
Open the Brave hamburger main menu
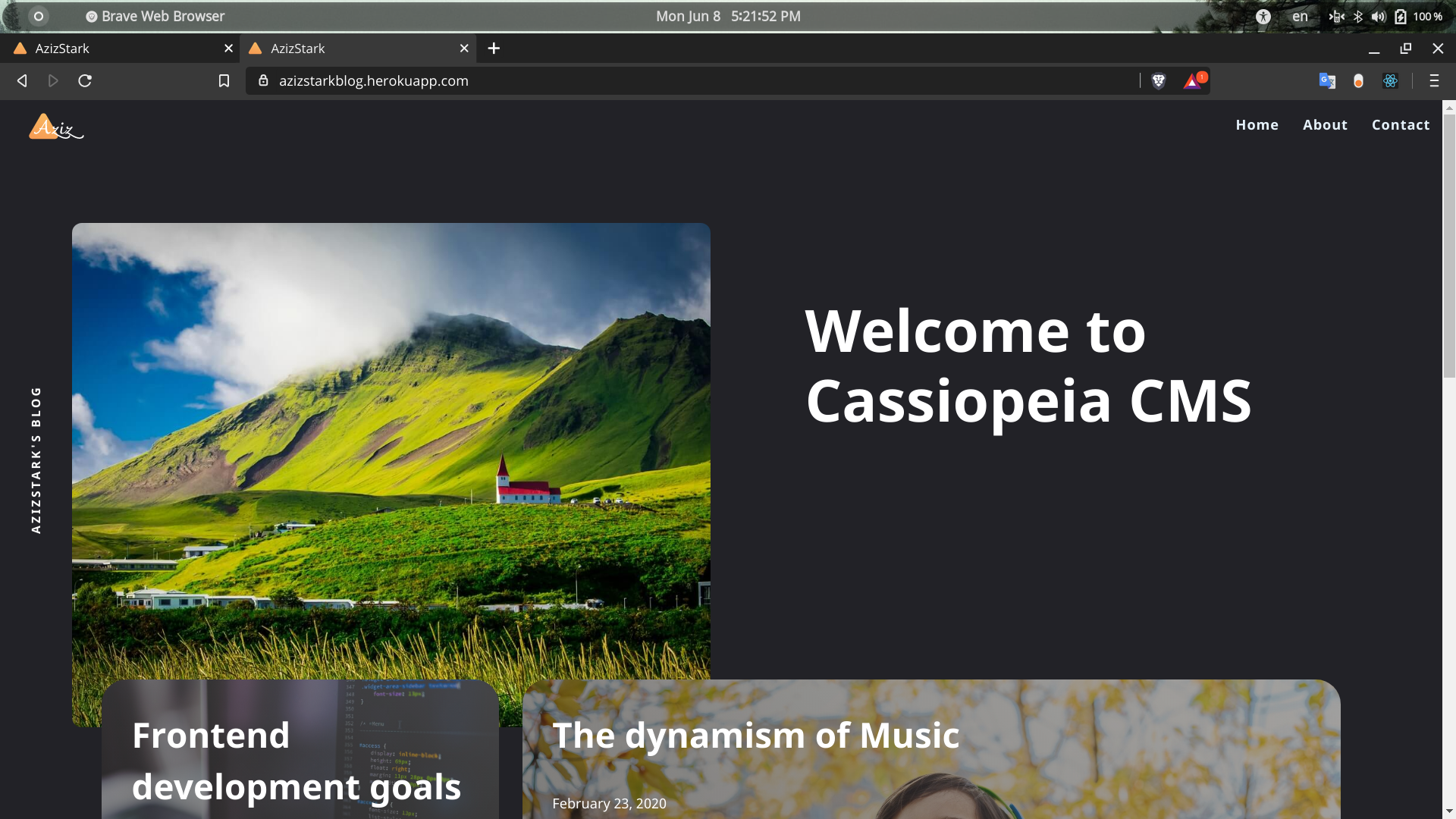point(1434,80)
